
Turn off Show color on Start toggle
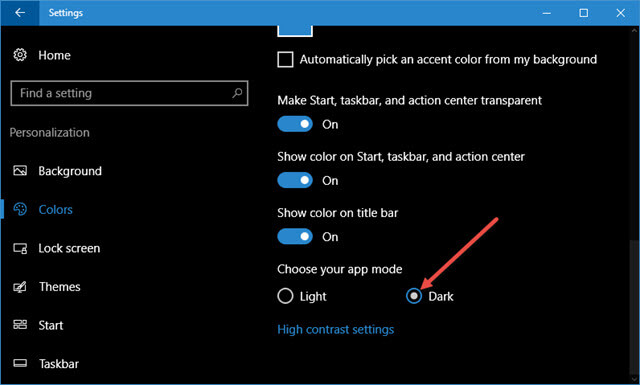click(295, 180)
